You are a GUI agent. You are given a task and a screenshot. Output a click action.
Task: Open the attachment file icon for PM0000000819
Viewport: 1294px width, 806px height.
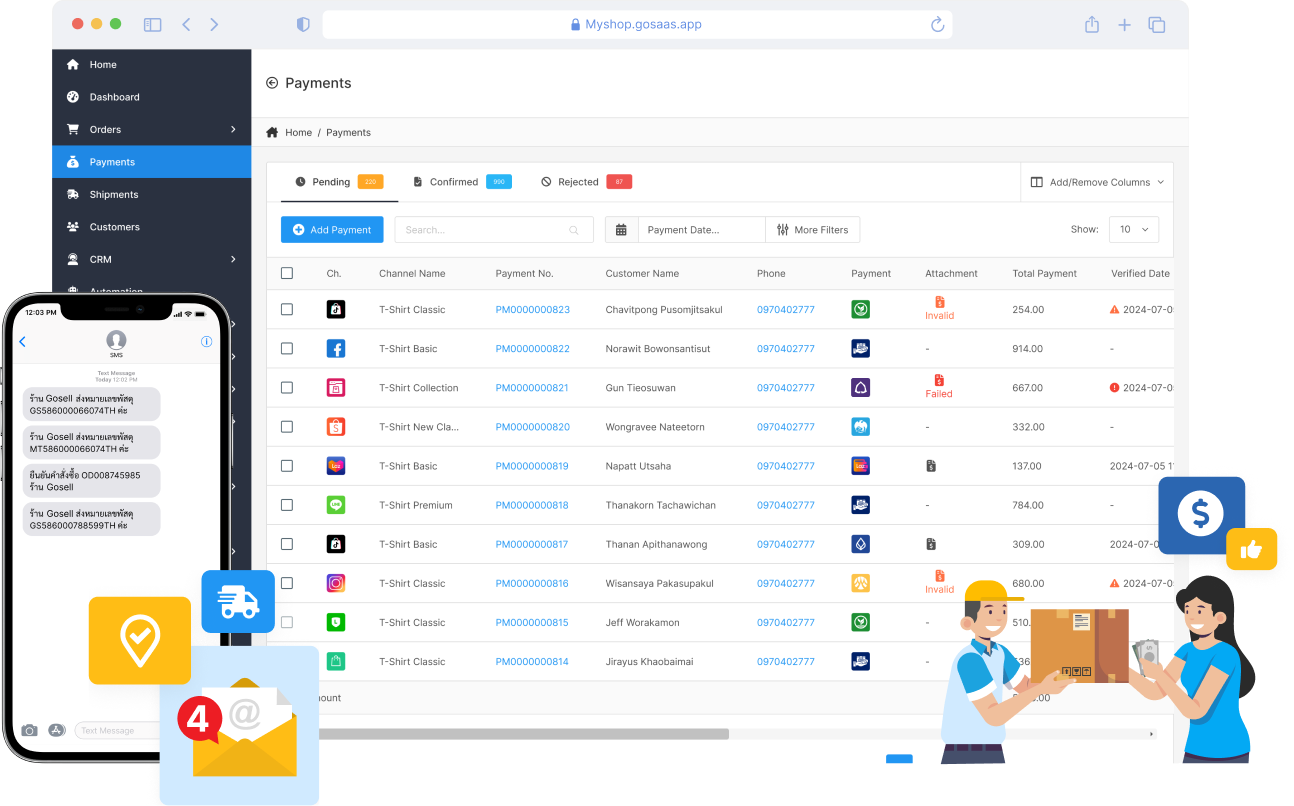pyautogui.click(x=931, y=466)
